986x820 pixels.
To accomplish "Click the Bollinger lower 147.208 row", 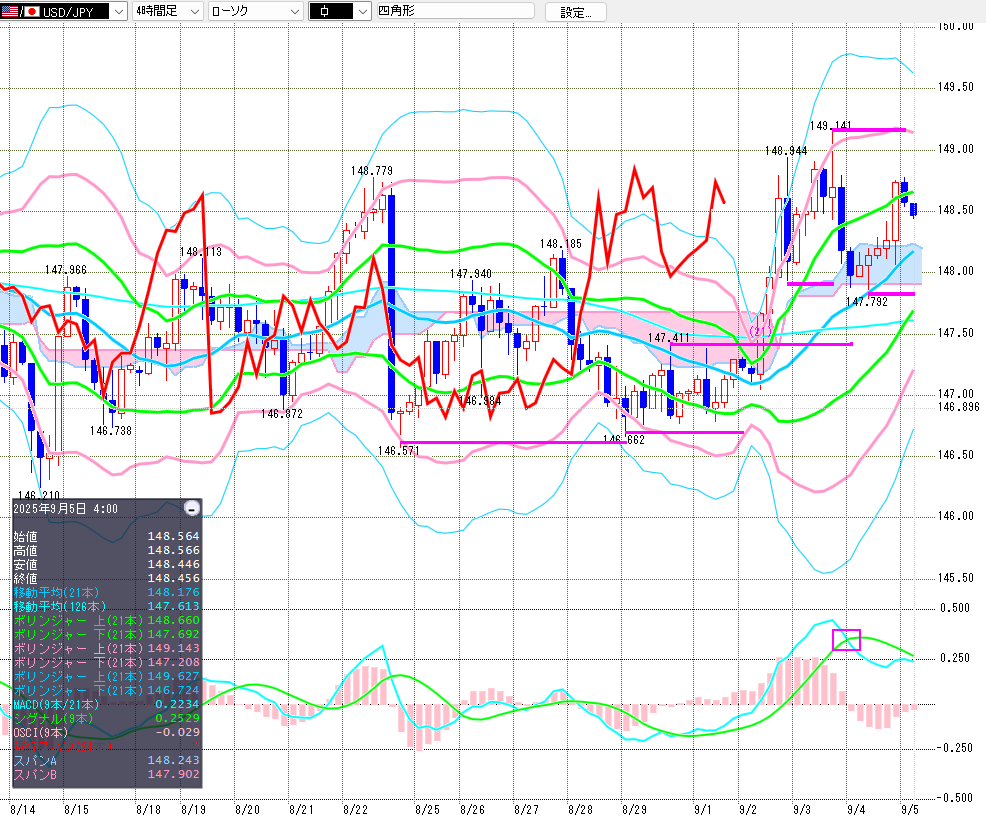I will pyautogui.click(x=106, y=662).
